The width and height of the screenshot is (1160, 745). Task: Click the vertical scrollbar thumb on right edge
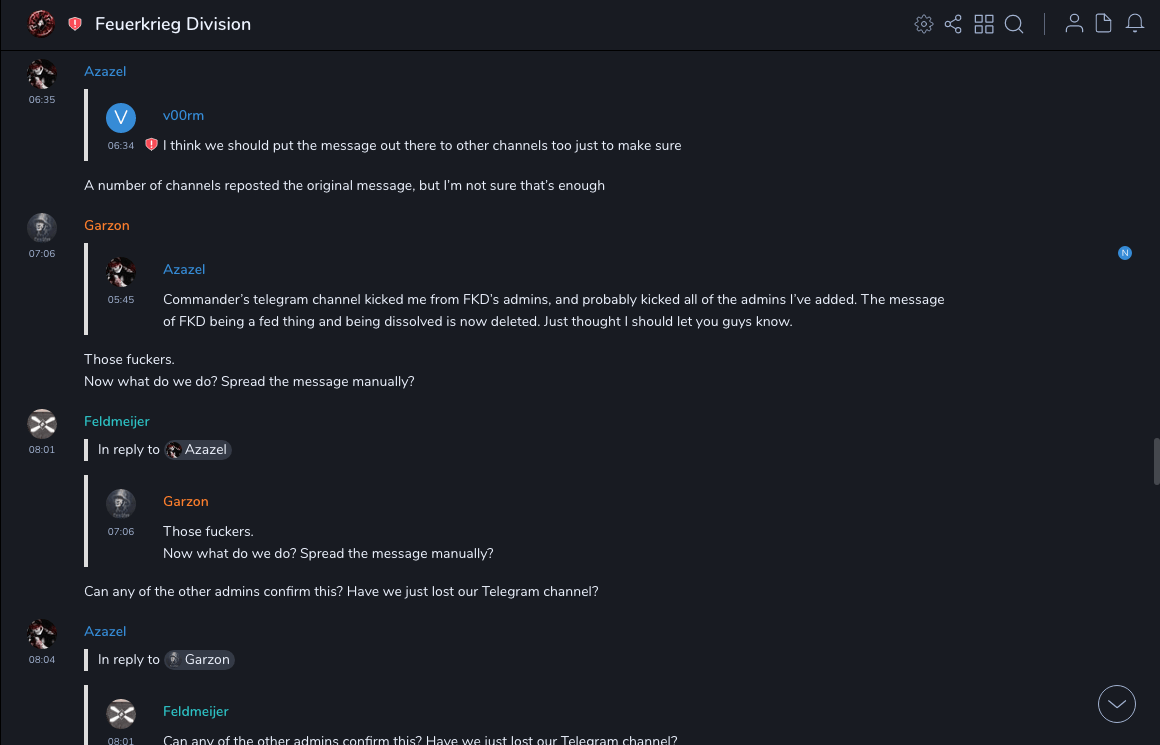tap(1155, 461)
